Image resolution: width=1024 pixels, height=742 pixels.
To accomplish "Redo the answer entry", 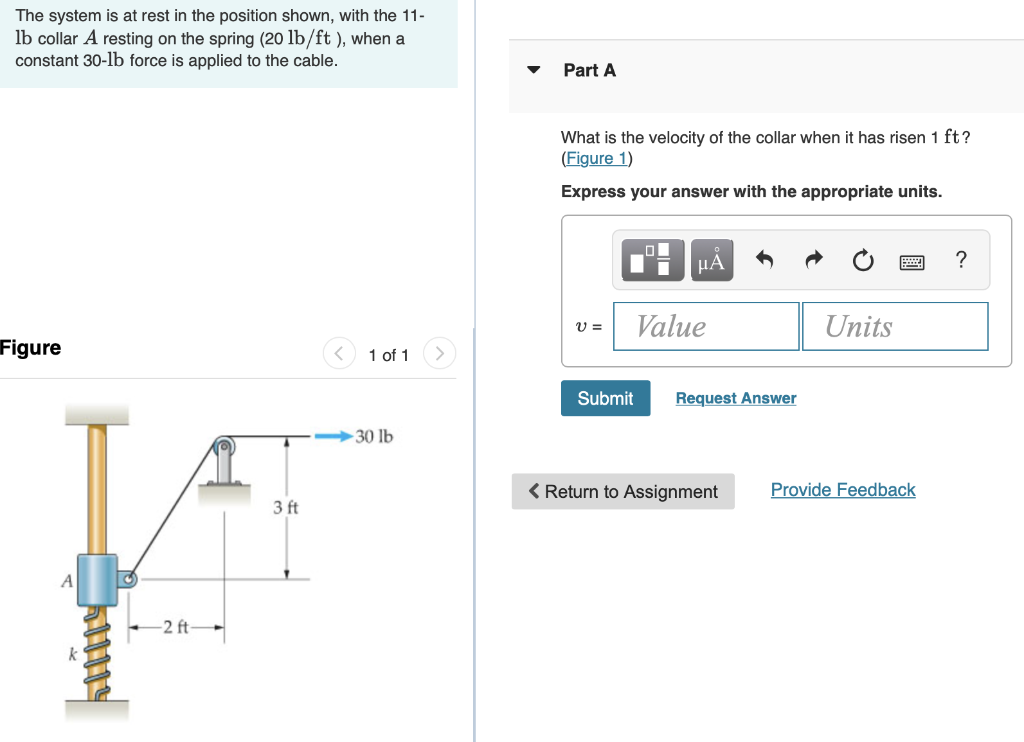I will point(813,260).
